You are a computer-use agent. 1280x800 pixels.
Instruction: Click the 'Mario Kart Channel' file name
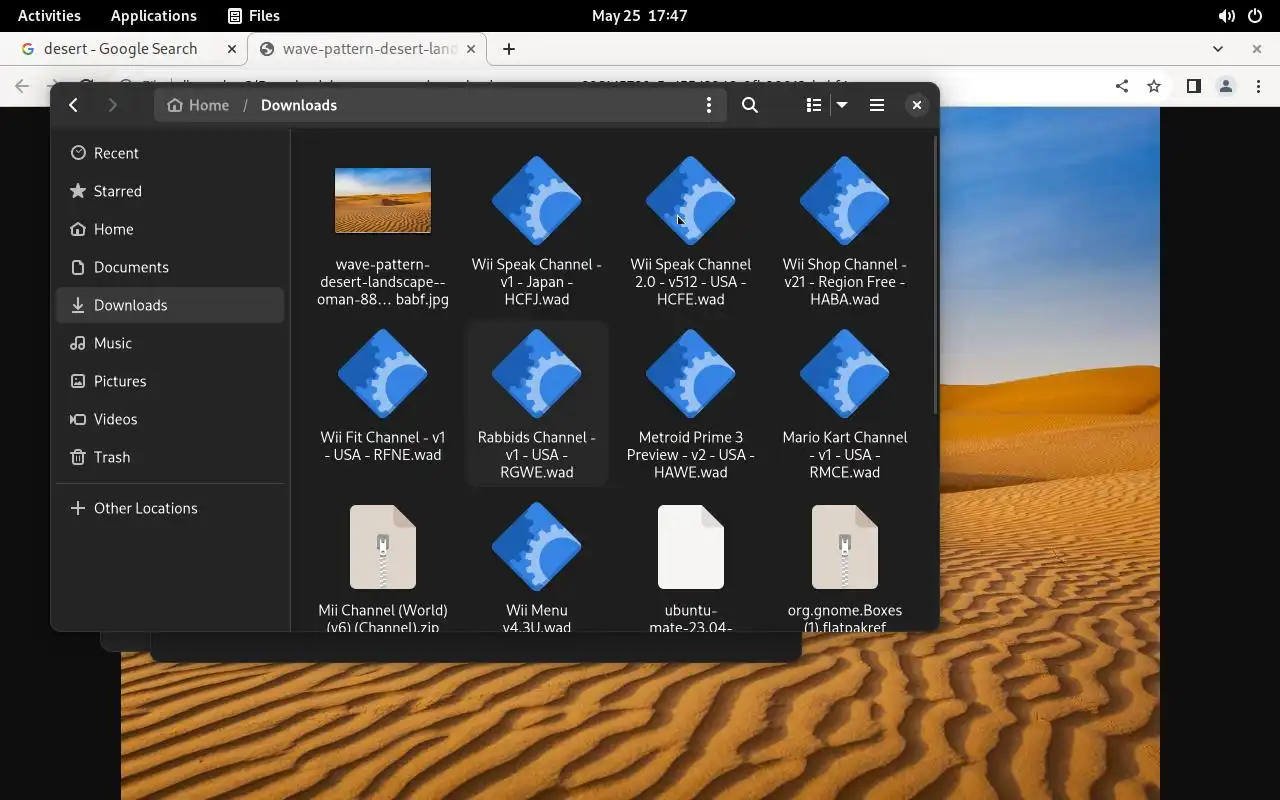pyautogui.click(x=845, y=455)
